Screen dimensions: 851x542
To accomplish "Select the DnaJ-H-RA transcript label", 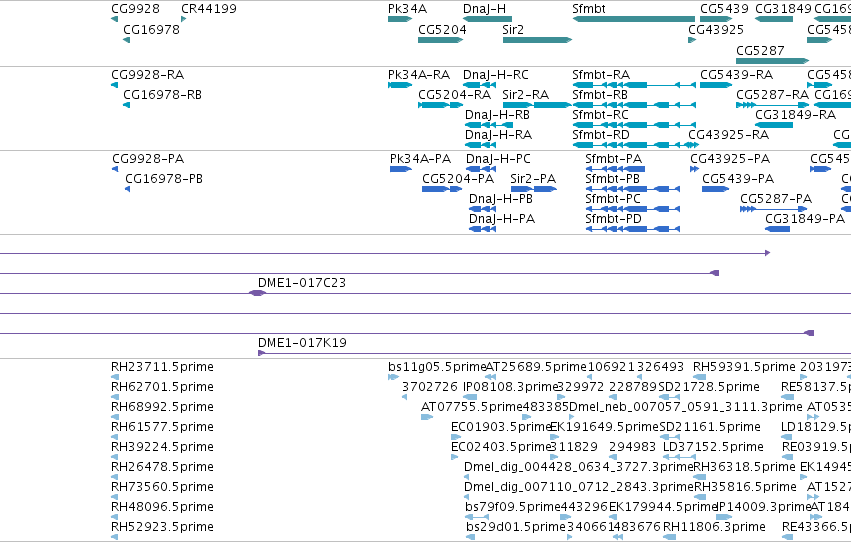I will tap(498, 135).
